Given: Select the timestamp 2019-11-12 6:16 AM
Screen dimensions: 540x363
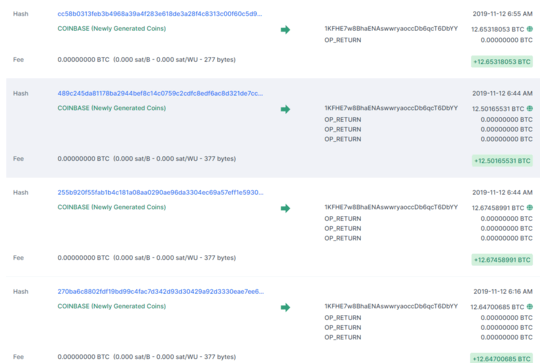Looking at the screenshot, I should (x=503, y=292).
